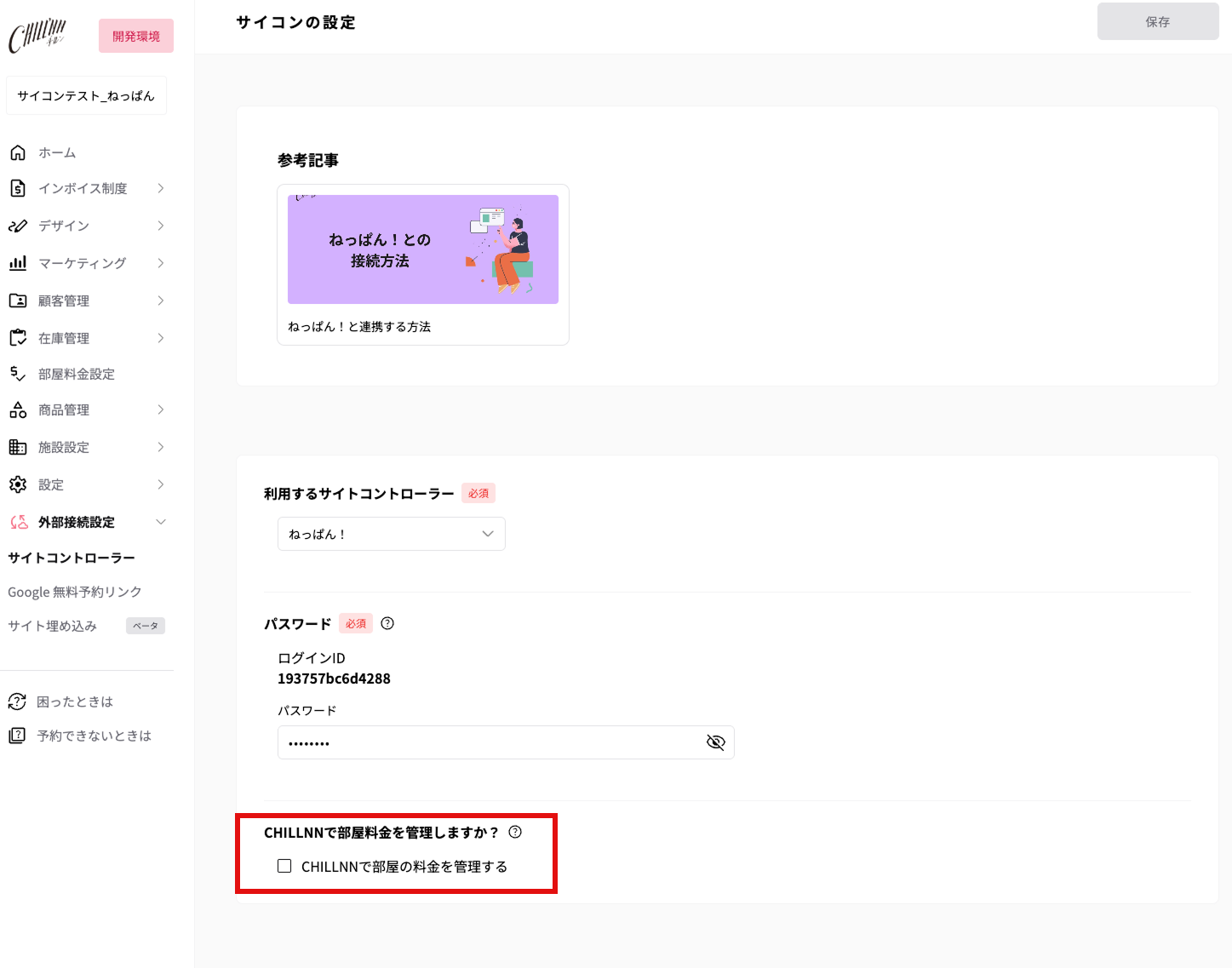Click the facility selector サイコンテスト_ねっぱん
Image resolution: width=1232 pixels, height=968 pixels.
tap(86, 95)
